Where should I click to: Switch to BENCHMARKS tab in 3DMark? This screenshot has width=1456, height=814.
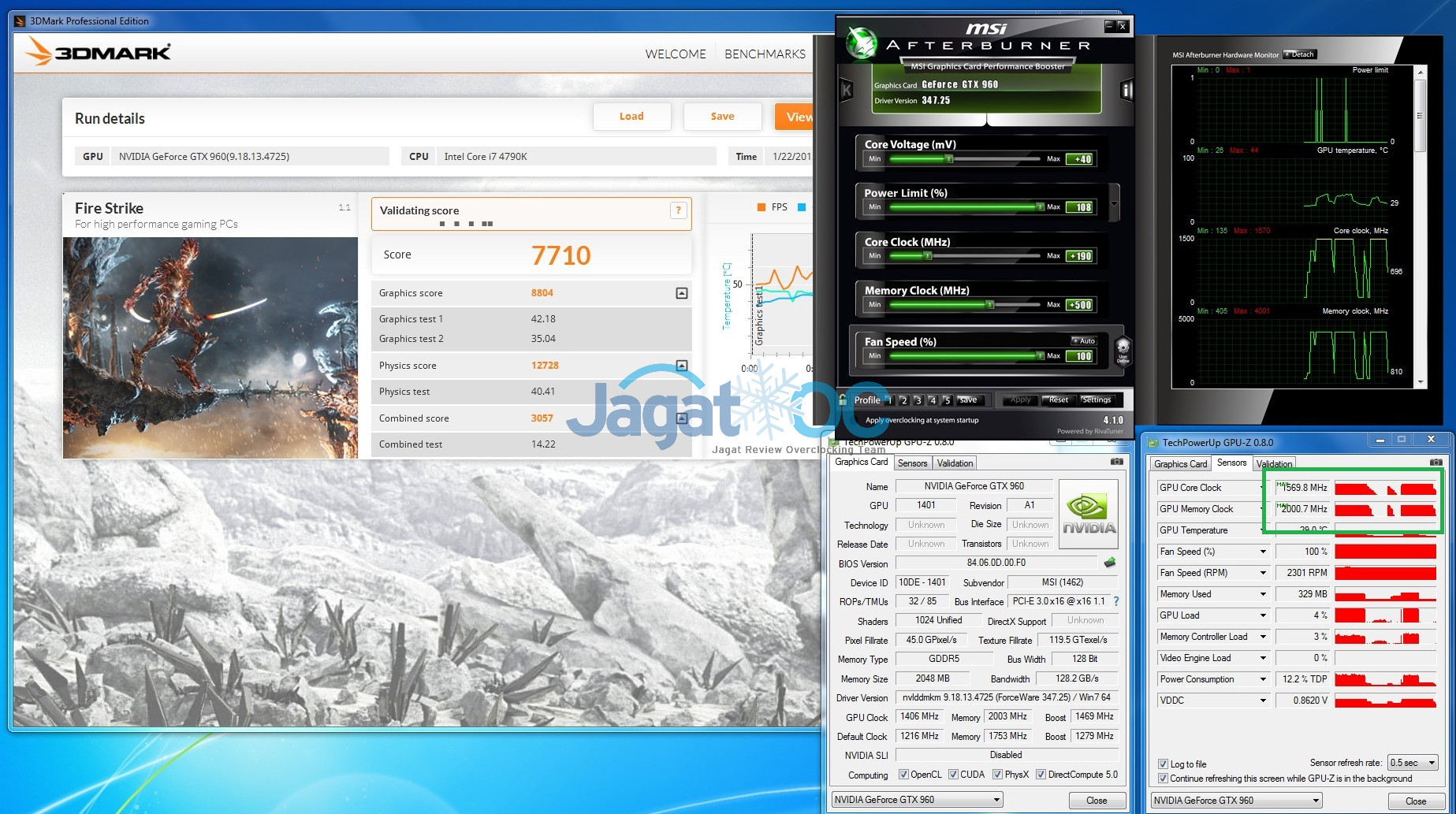click(765, 54)
